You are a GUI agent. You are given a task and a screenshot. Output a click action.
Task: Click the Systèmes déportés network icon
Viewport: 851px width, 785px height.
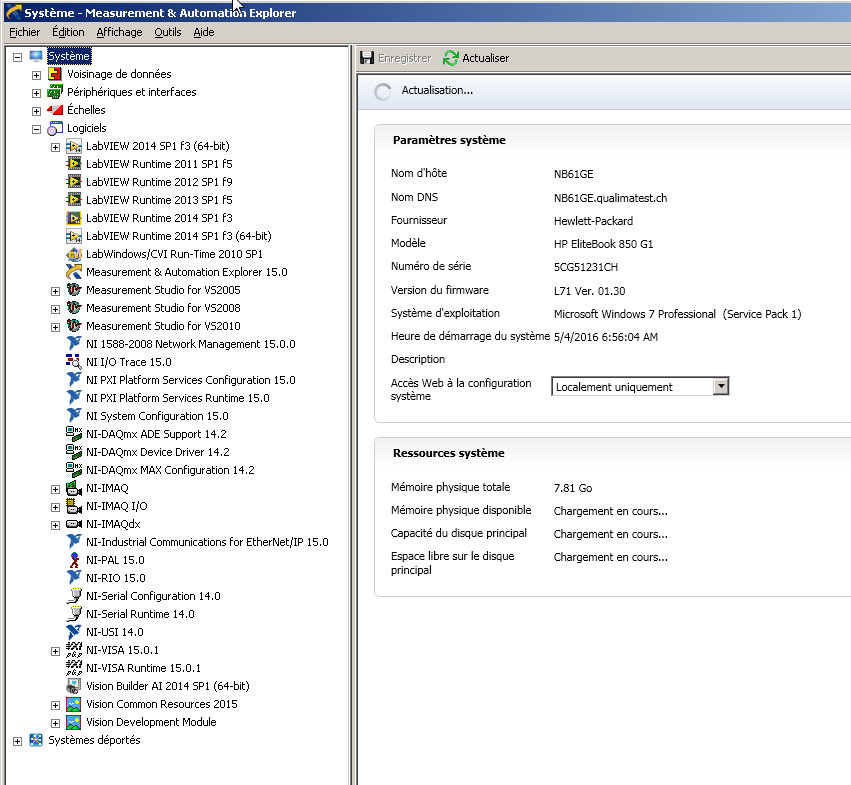[x=36, y=740]
